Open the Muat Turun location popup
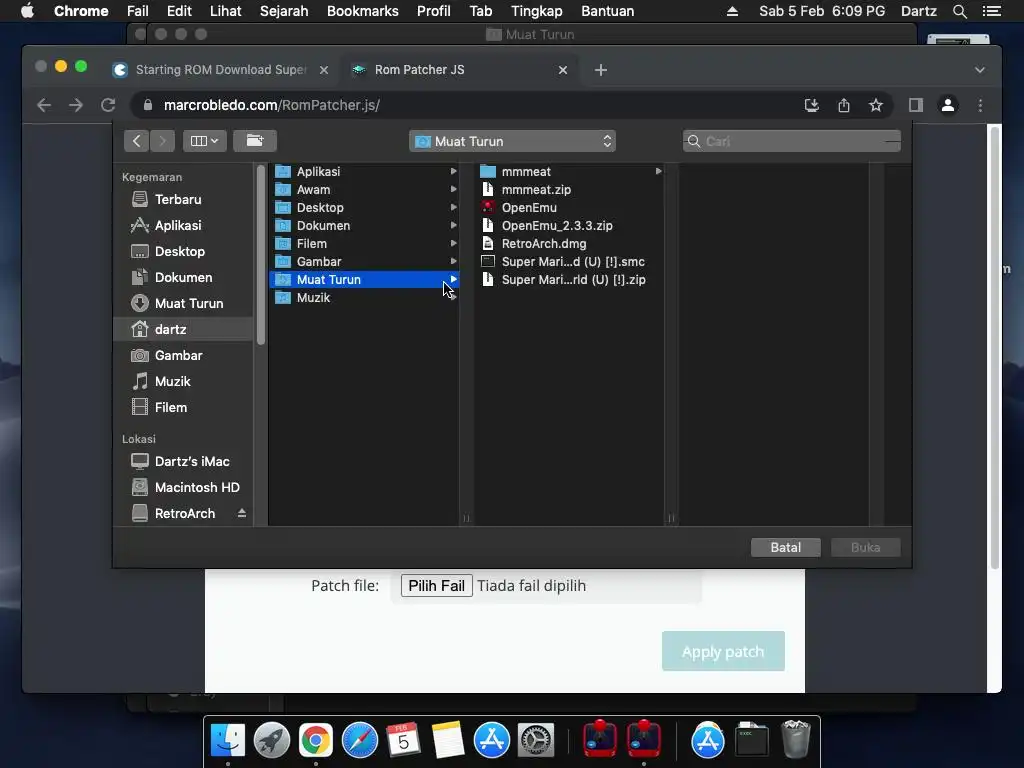Viewport: 1024px width, 768px height. click(x=513, y=141)
